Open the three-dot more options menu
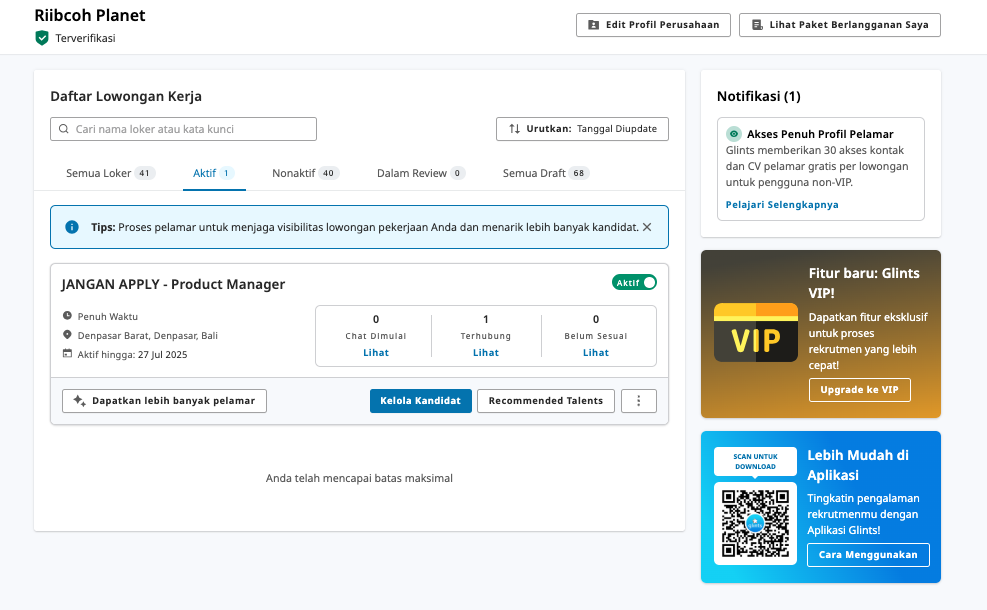Viewport: 987px width, 610px height. click(x=639, y=401)
